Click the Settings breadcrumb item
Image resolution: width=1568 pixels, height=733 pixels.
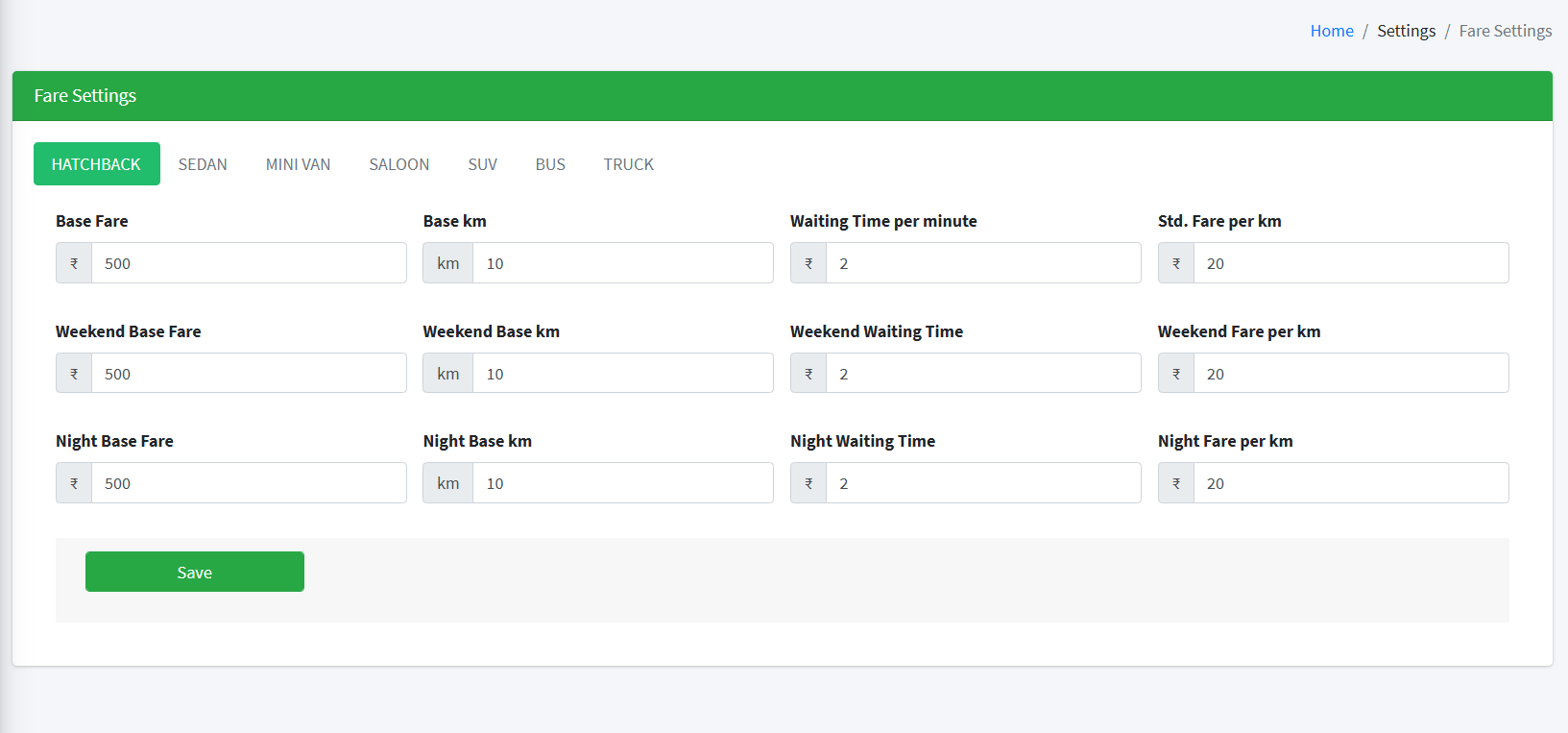coord(1406,31)
